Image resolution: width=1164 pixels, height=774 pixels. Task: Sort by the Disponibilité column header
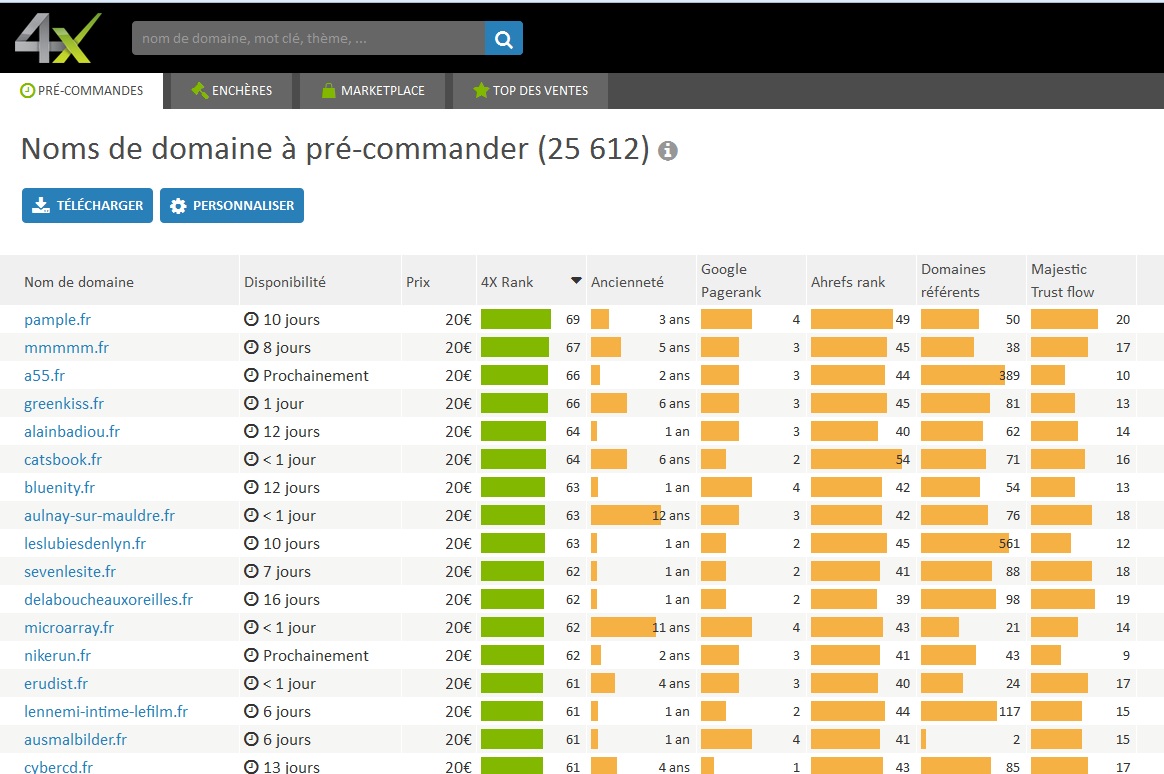285,282
